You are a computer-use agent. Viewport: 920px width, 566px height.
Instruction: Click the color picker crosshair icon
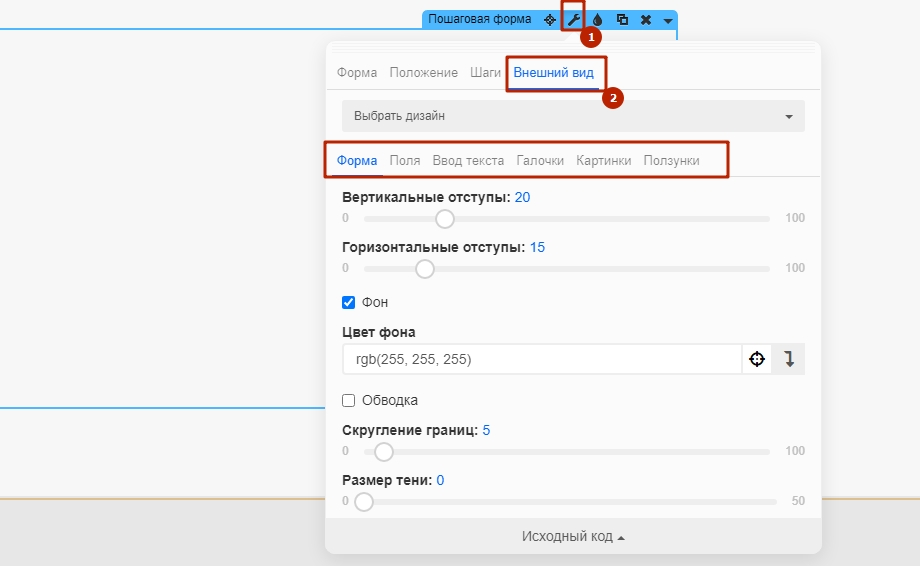[757, 359]
